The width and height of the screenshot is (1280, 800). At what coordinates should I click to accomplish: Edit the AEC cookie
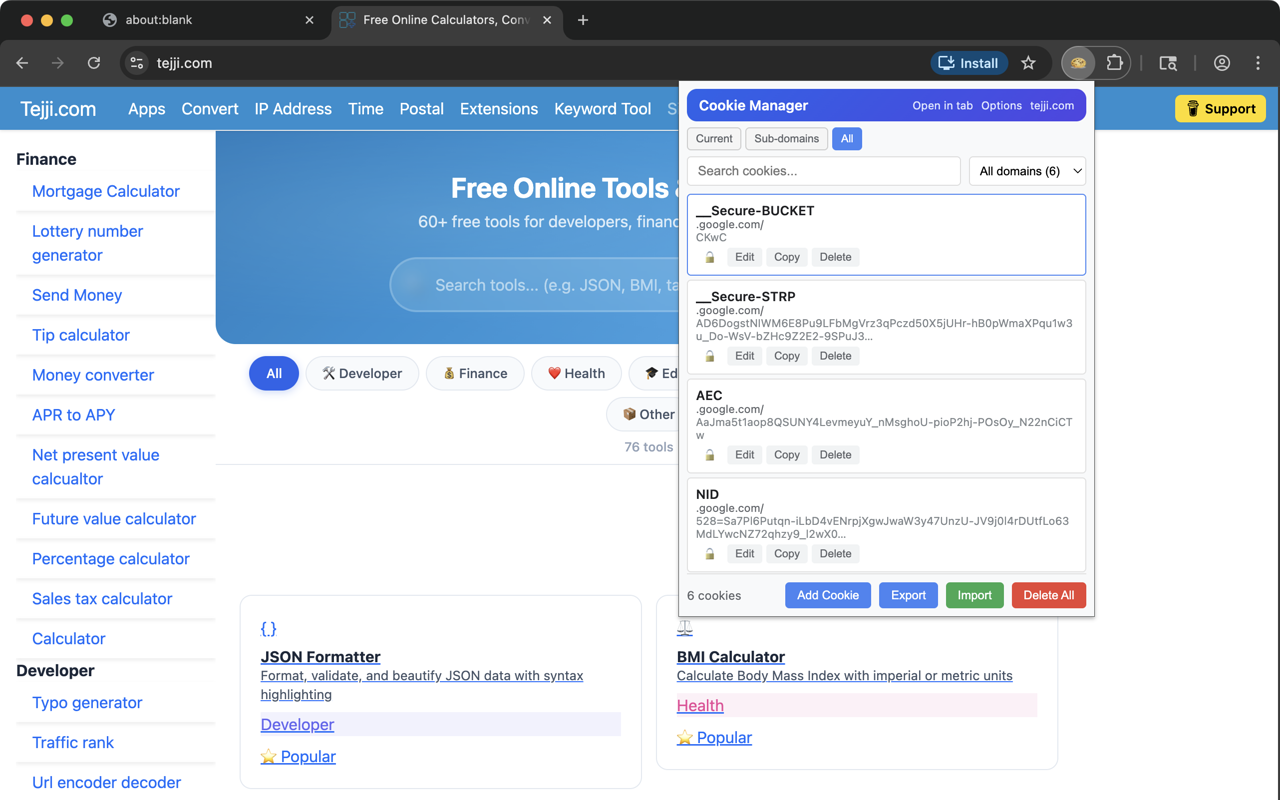pos(745,455)
